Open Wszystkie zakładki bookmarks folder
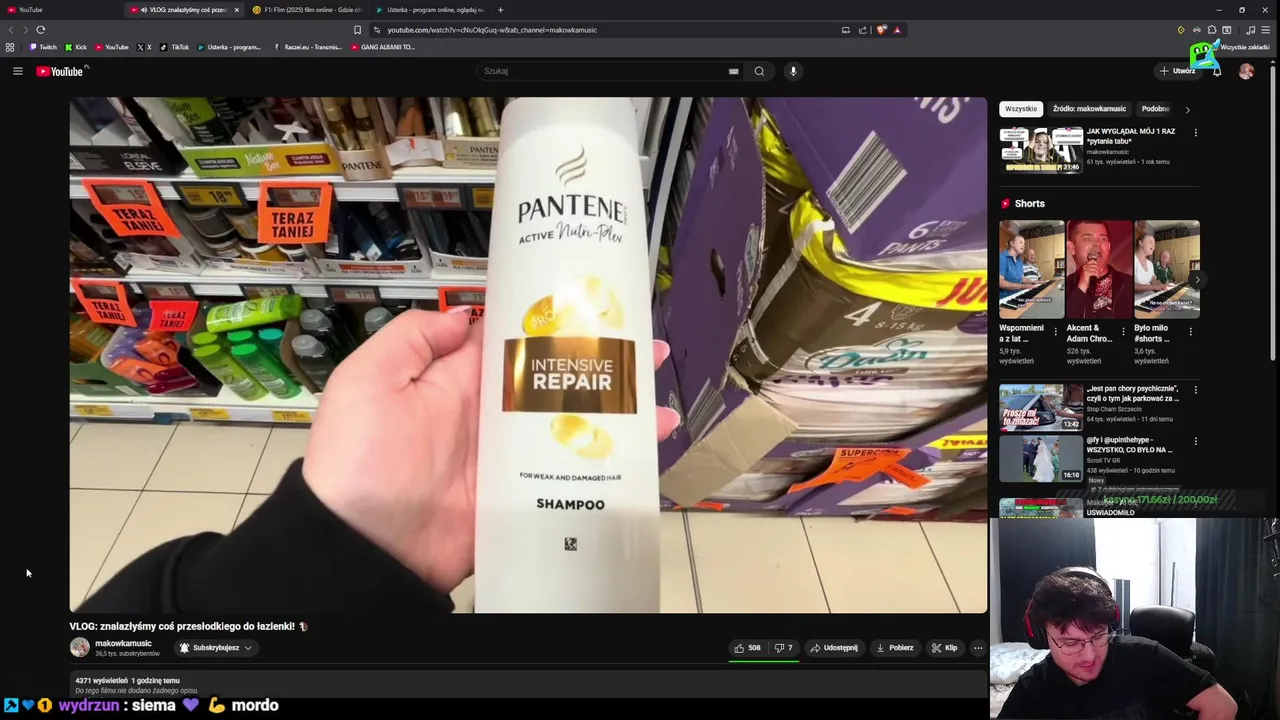This screenshot has width=1280, height=720. pos(1239,47)
